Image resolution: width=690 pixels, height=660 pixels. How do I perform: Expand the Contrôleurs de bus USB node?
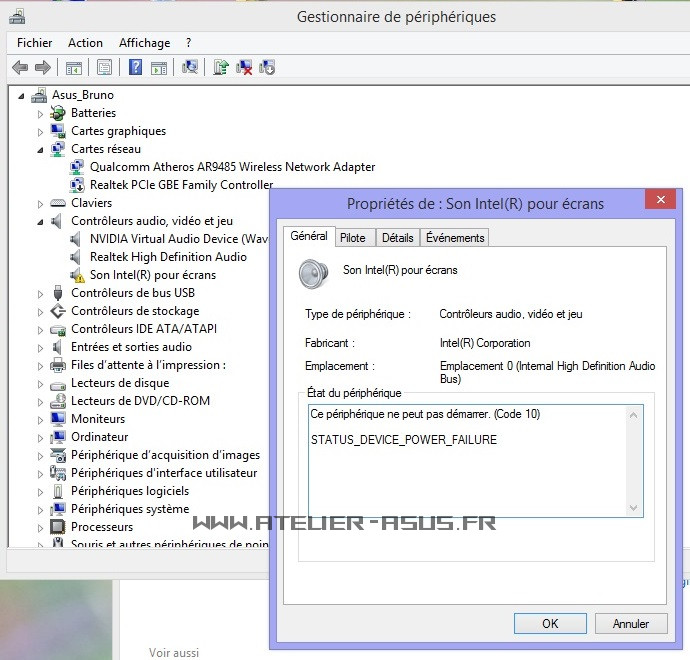[41, 294]
